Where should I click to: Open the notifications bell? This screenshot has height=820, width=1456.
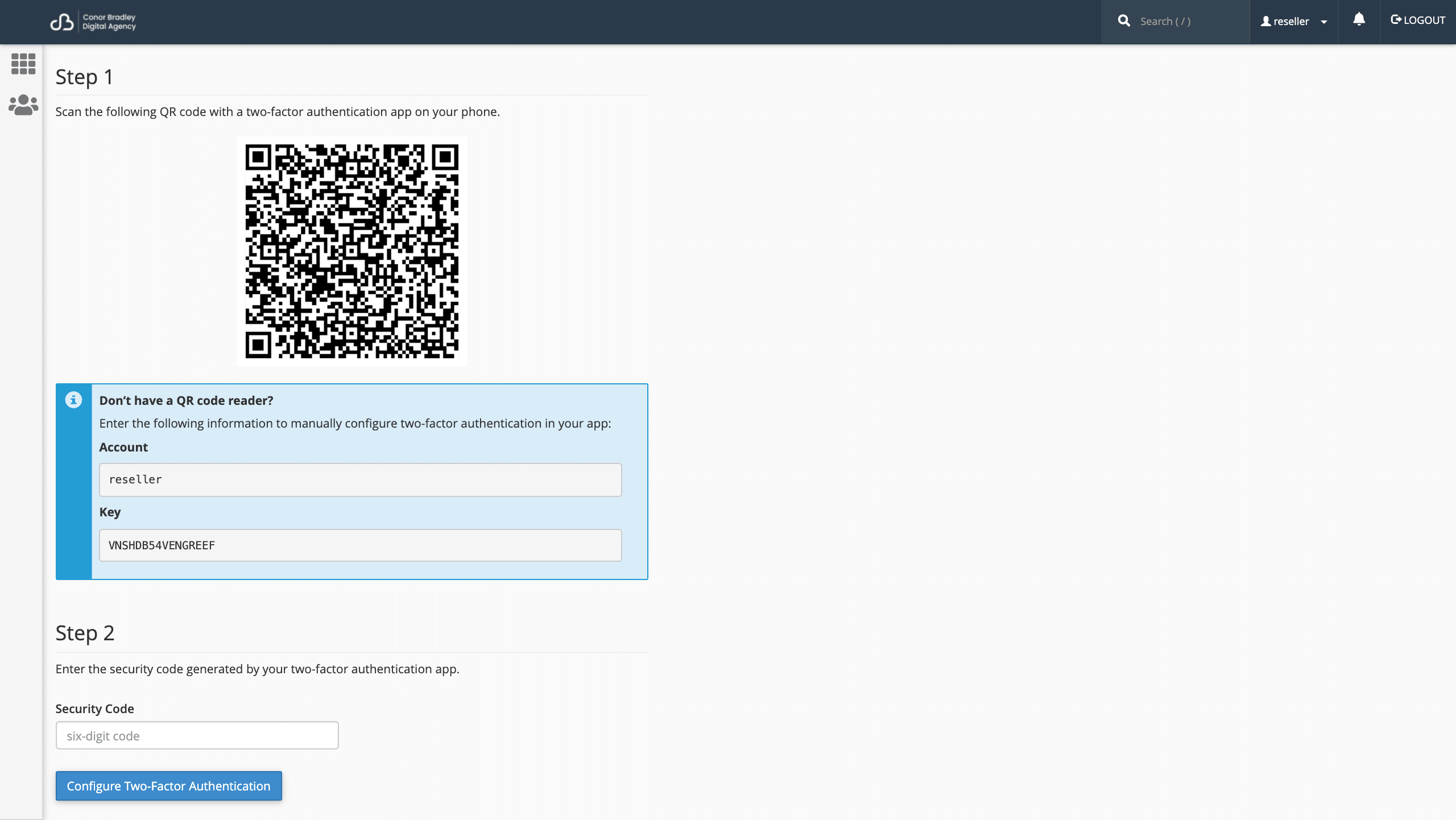pos(1359,20)
